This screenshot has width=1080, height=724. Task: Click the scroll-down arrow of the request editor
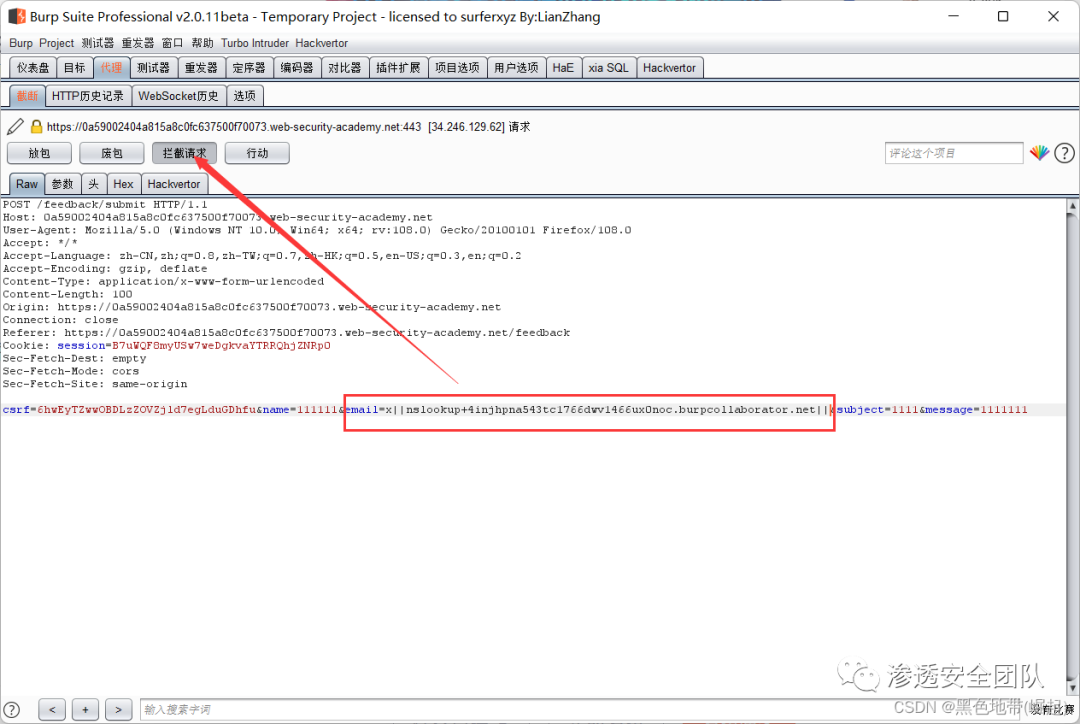(x=1072, y=688)
